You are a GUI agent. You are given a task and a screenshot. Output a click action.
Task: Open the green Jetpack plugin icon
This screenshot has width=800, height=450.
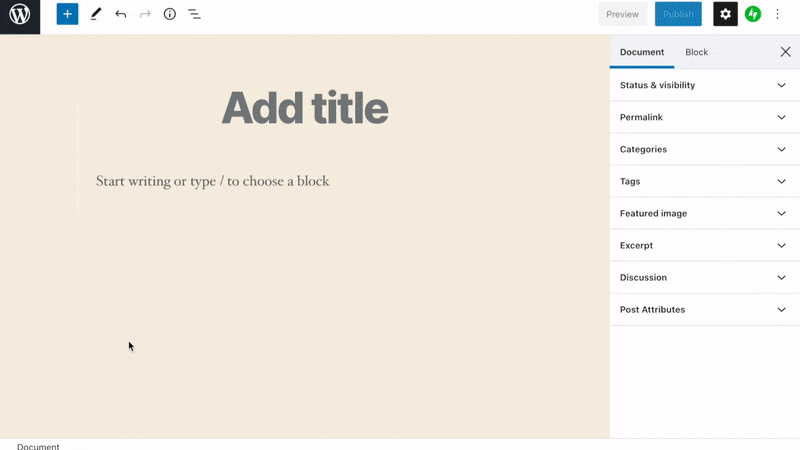coord(753,14)
